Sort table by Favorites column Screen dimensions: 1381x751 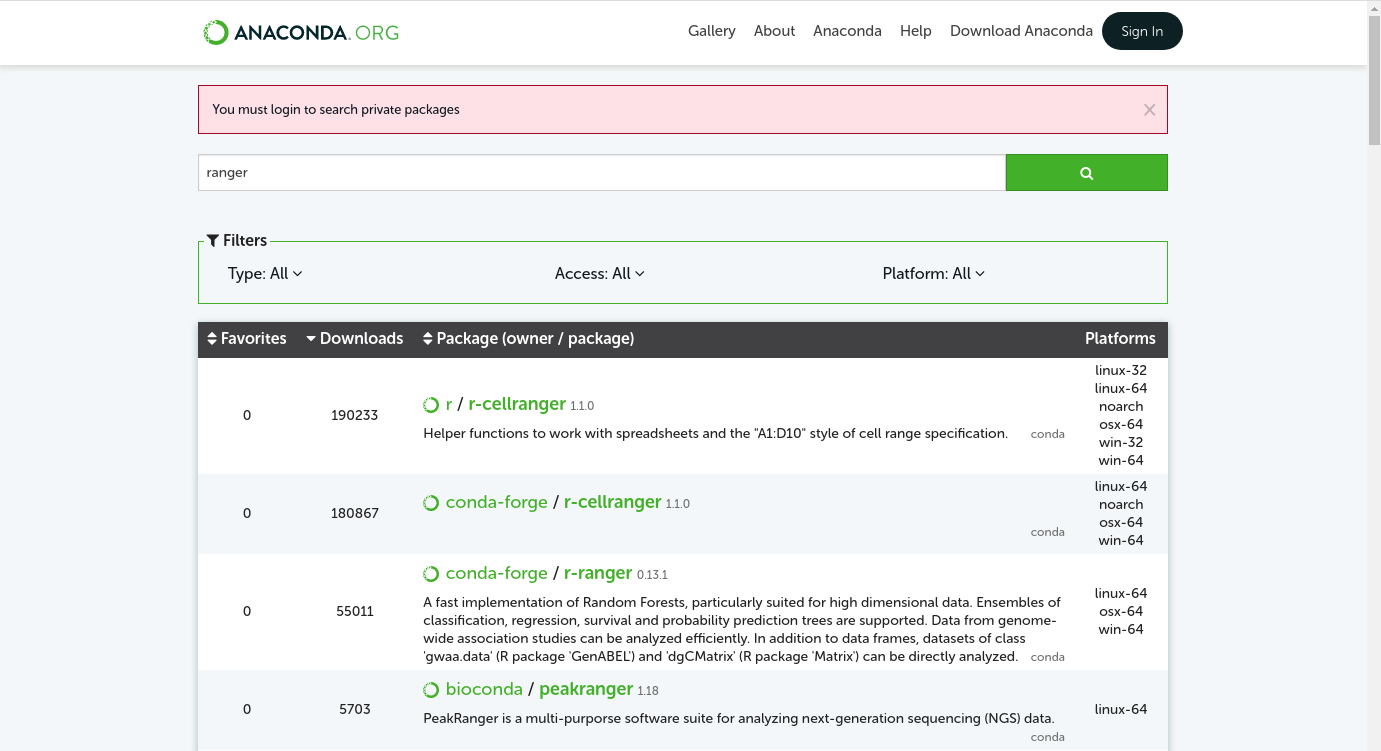coord(246,339)
